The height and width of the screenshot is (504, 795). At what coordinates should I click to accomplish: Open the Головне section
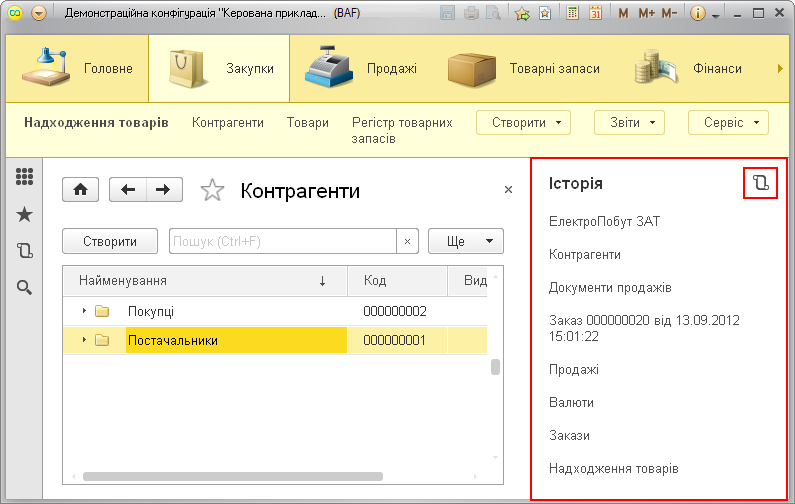[77, 68]
